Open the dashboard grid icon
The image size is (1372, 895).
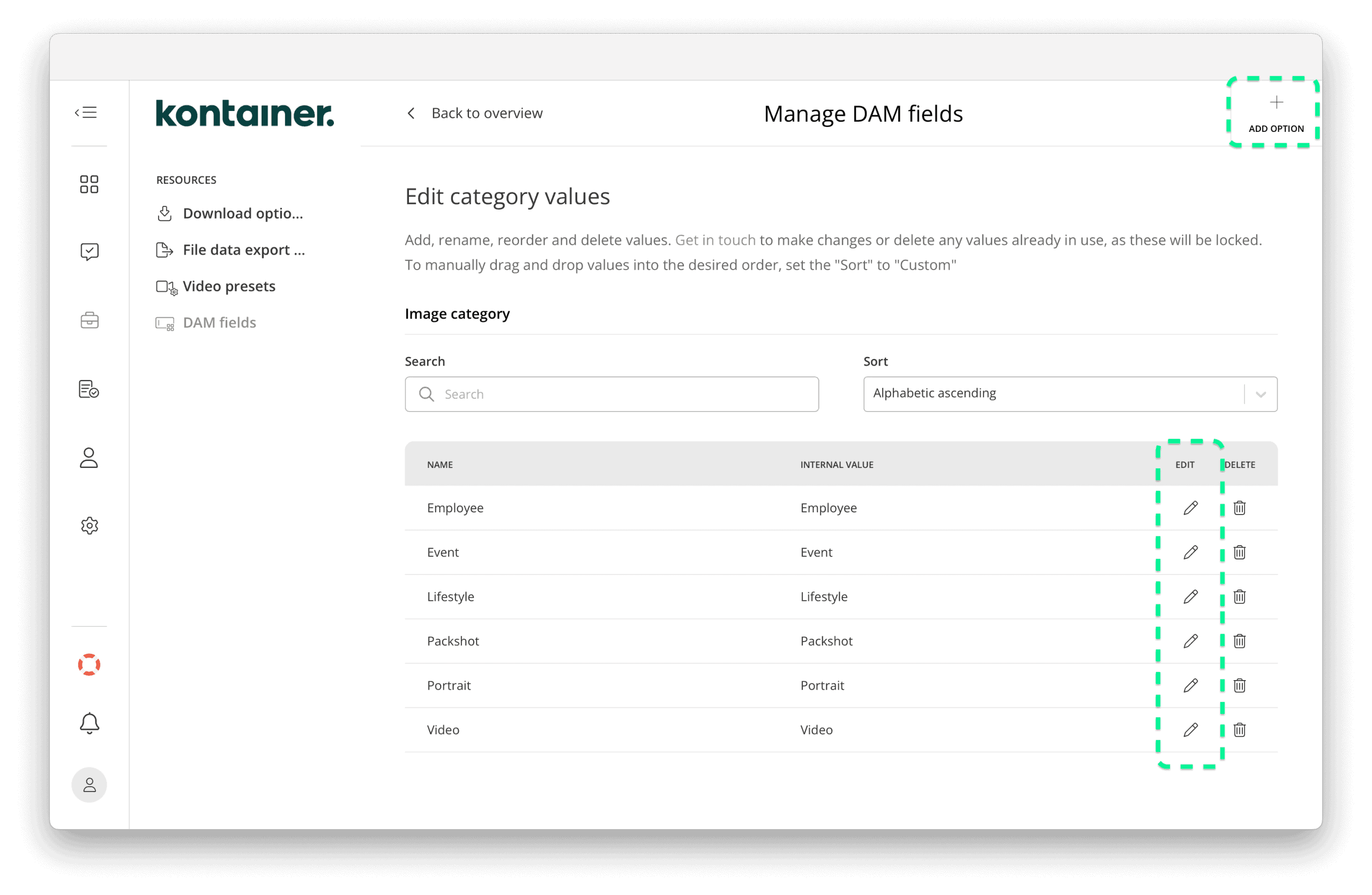point(90,184)
